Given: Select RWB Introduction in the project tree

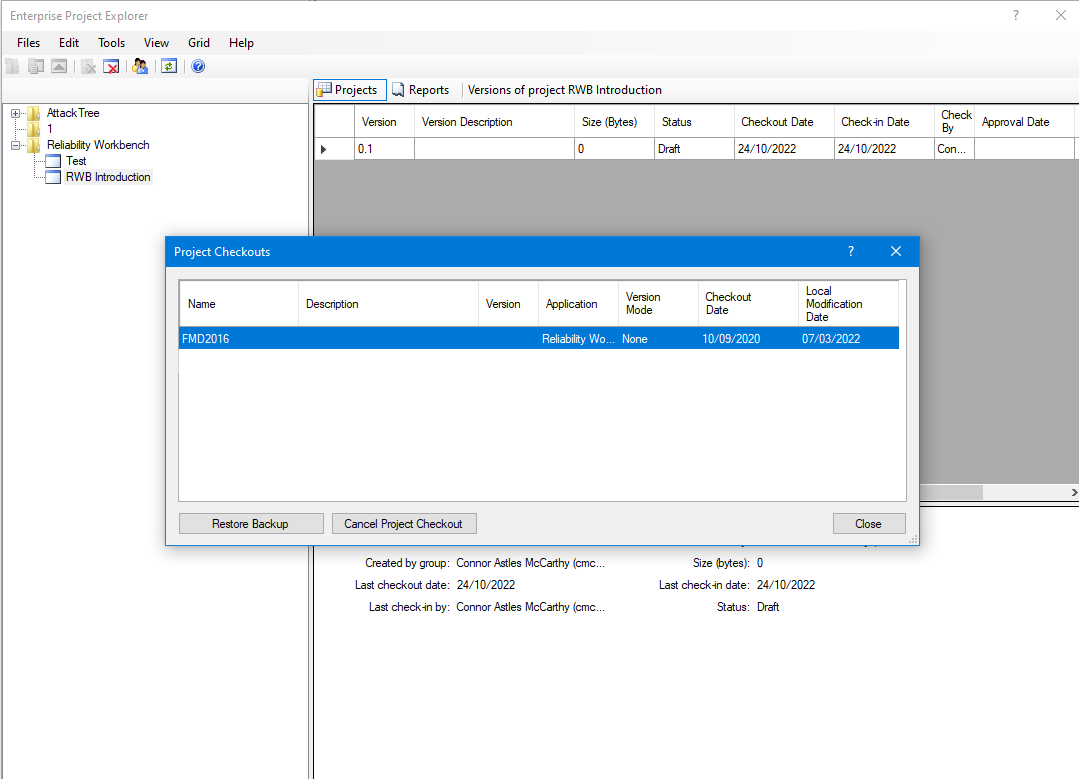Looking at the screenshot, I should pyautogui.click(x=108, y=177).
